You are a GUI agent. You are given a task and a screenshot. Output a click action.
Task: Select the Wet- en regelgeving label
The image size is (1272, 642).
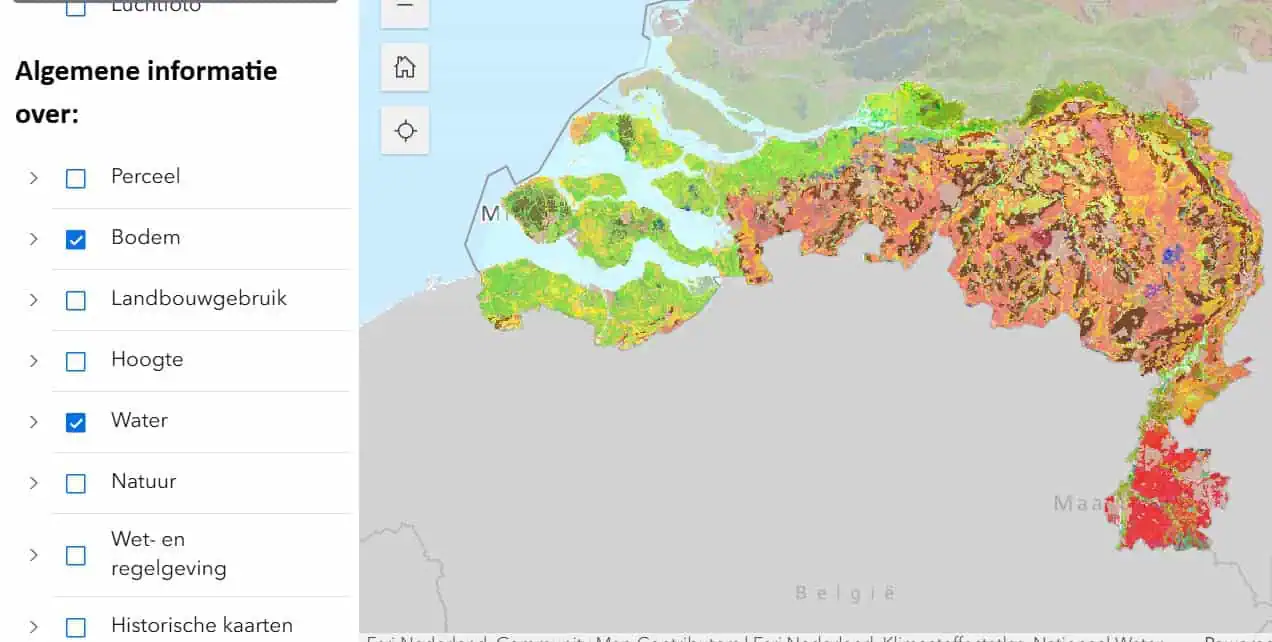[168, 554]
